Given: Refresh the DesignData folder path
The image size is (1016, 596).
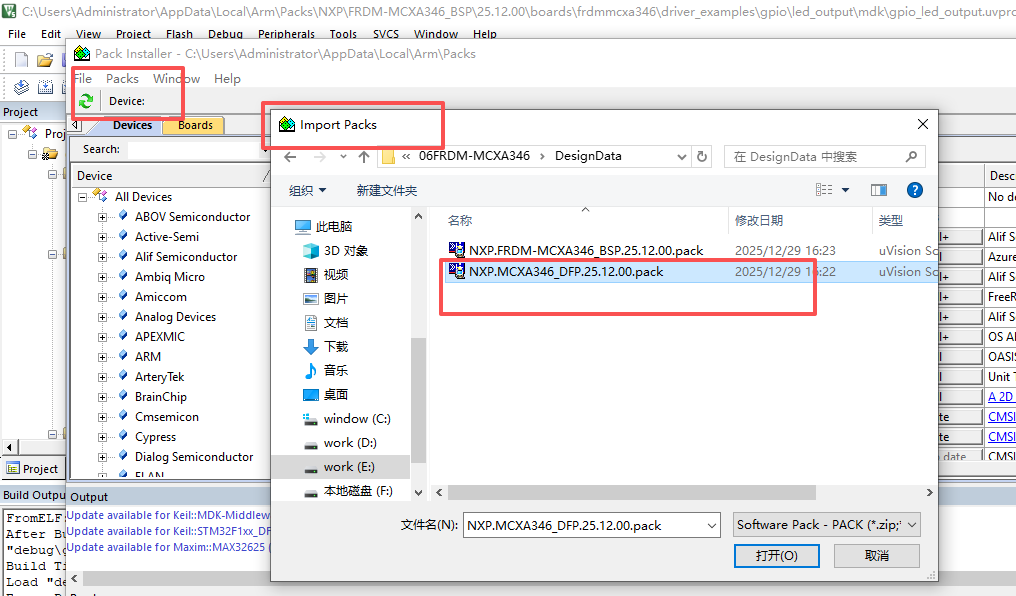Looking at the screenshot, I should [x=702, y=157].
